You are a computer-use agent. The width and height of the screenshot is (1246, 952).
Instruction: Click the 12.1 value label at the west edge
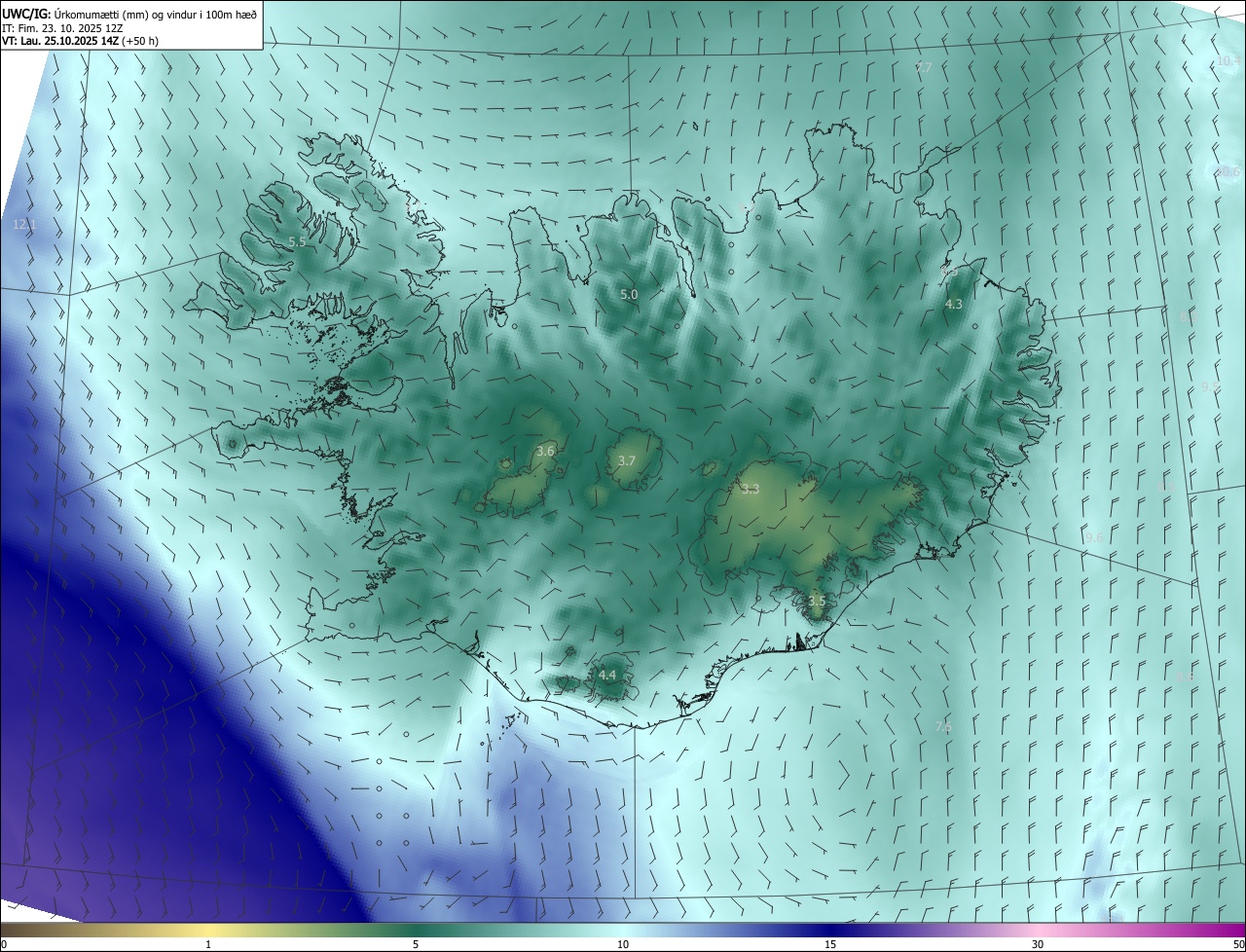pos(24,224)
